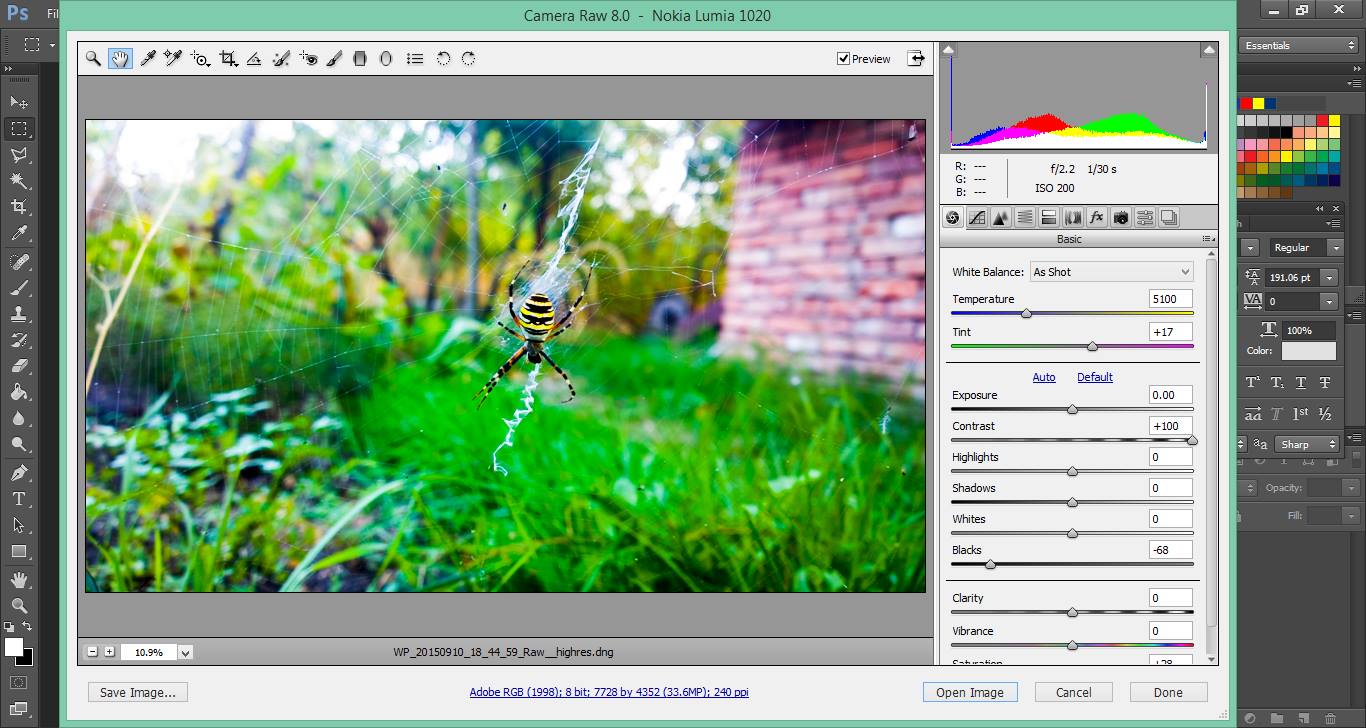Click the Blacks slider handle
Screen dimensions: 1366x728
990,565
